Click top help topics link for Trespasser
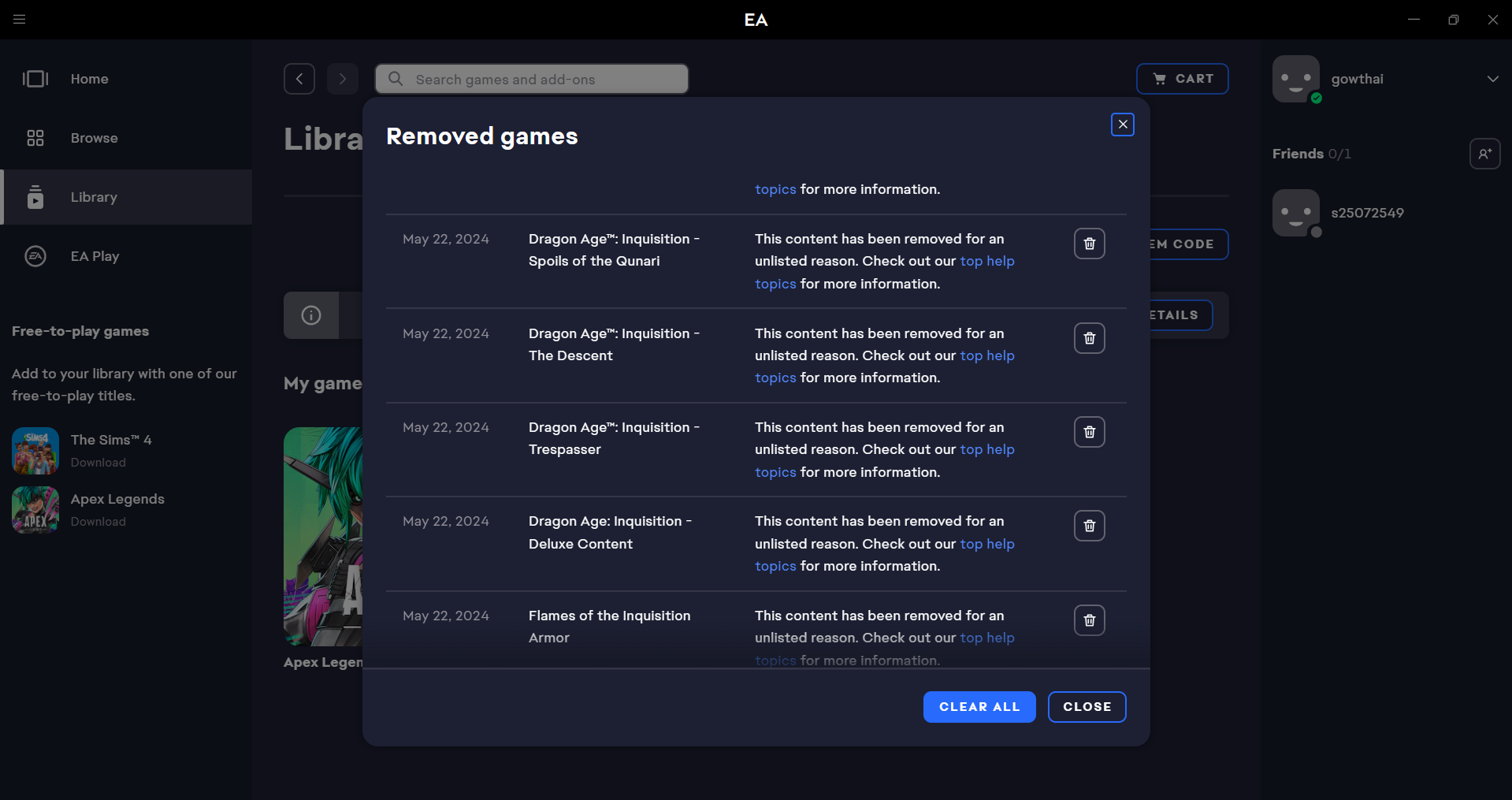 click(x=986, y=449)
